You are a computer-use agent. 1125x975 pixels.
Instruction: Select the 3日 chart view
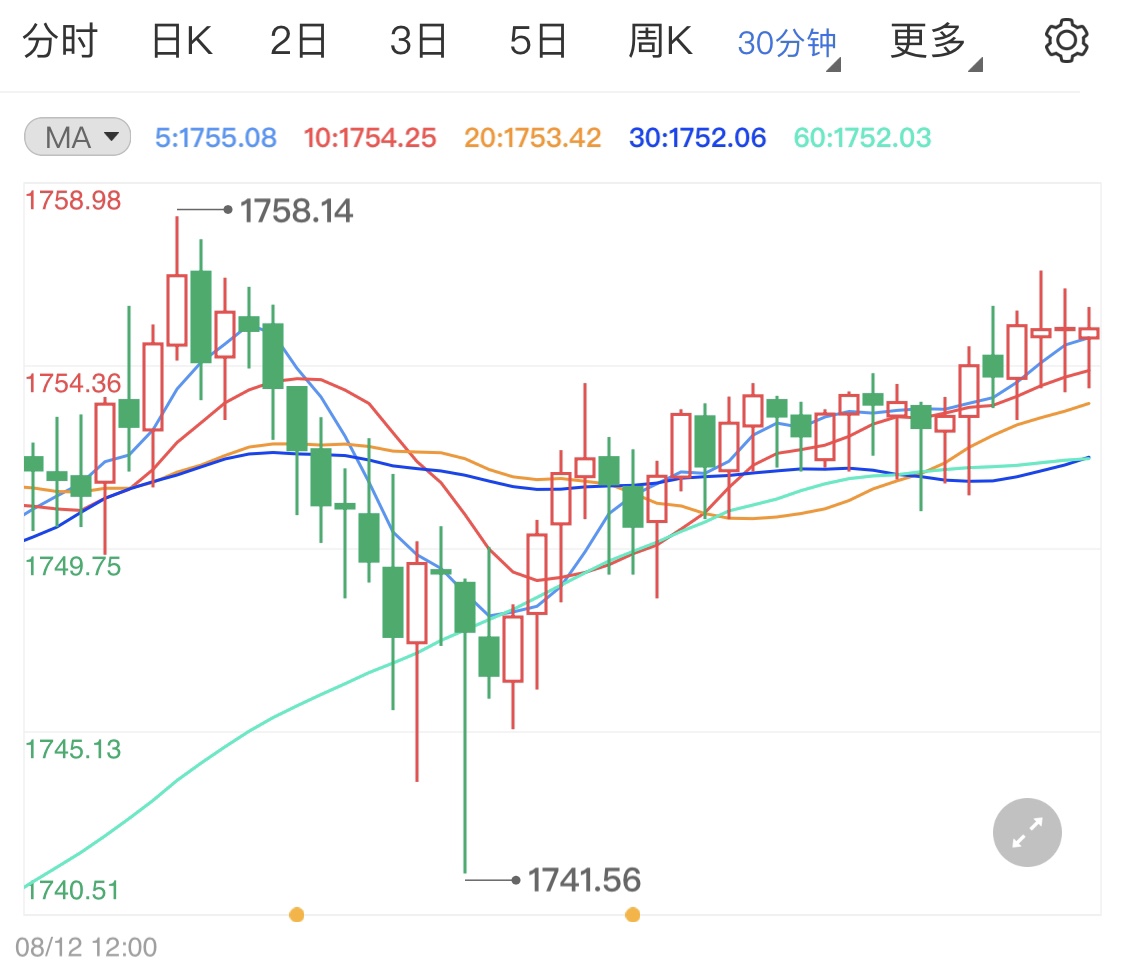point(418,40)
